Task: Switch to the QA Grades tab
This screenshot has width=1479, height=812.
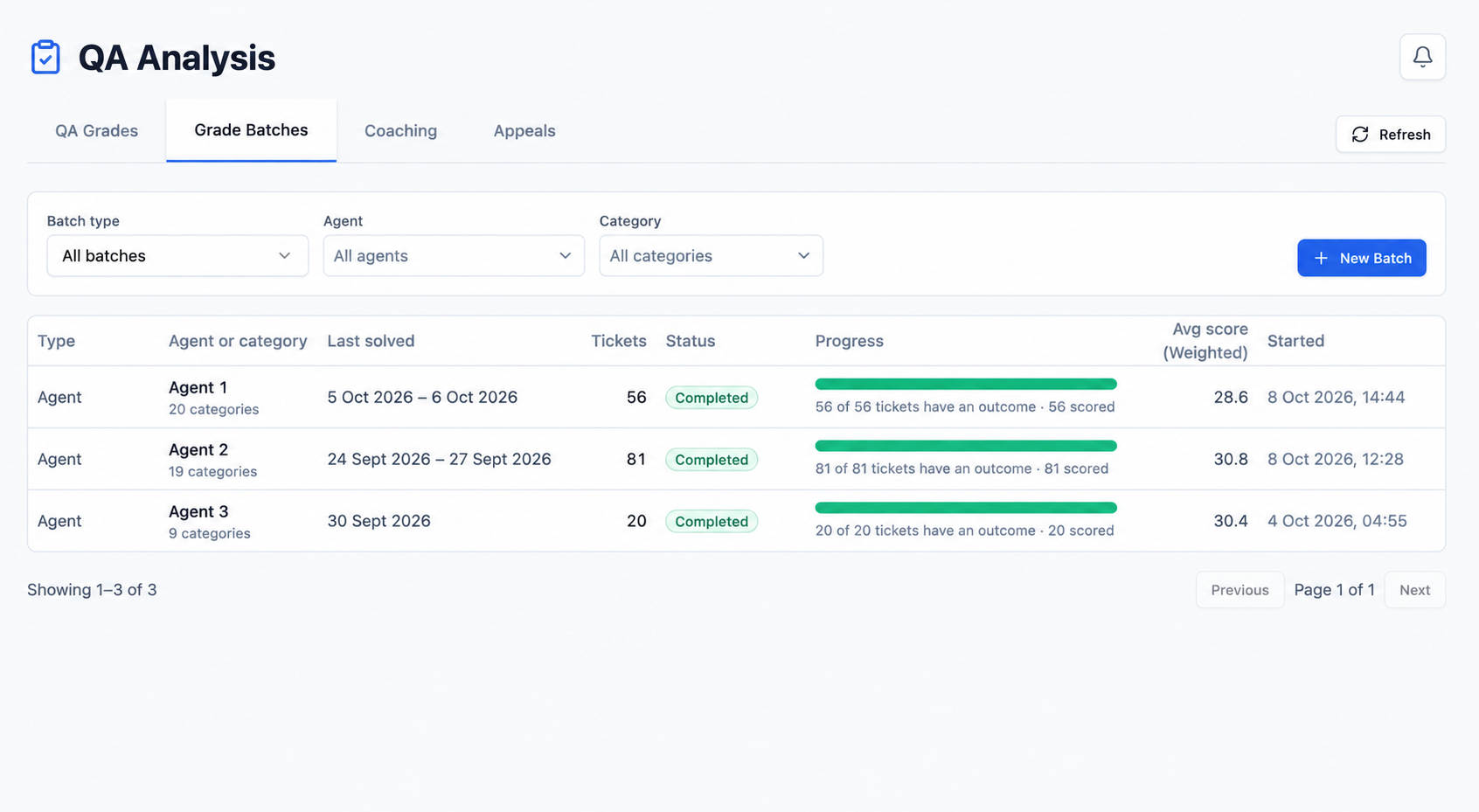Action: [x=96, y=131]
